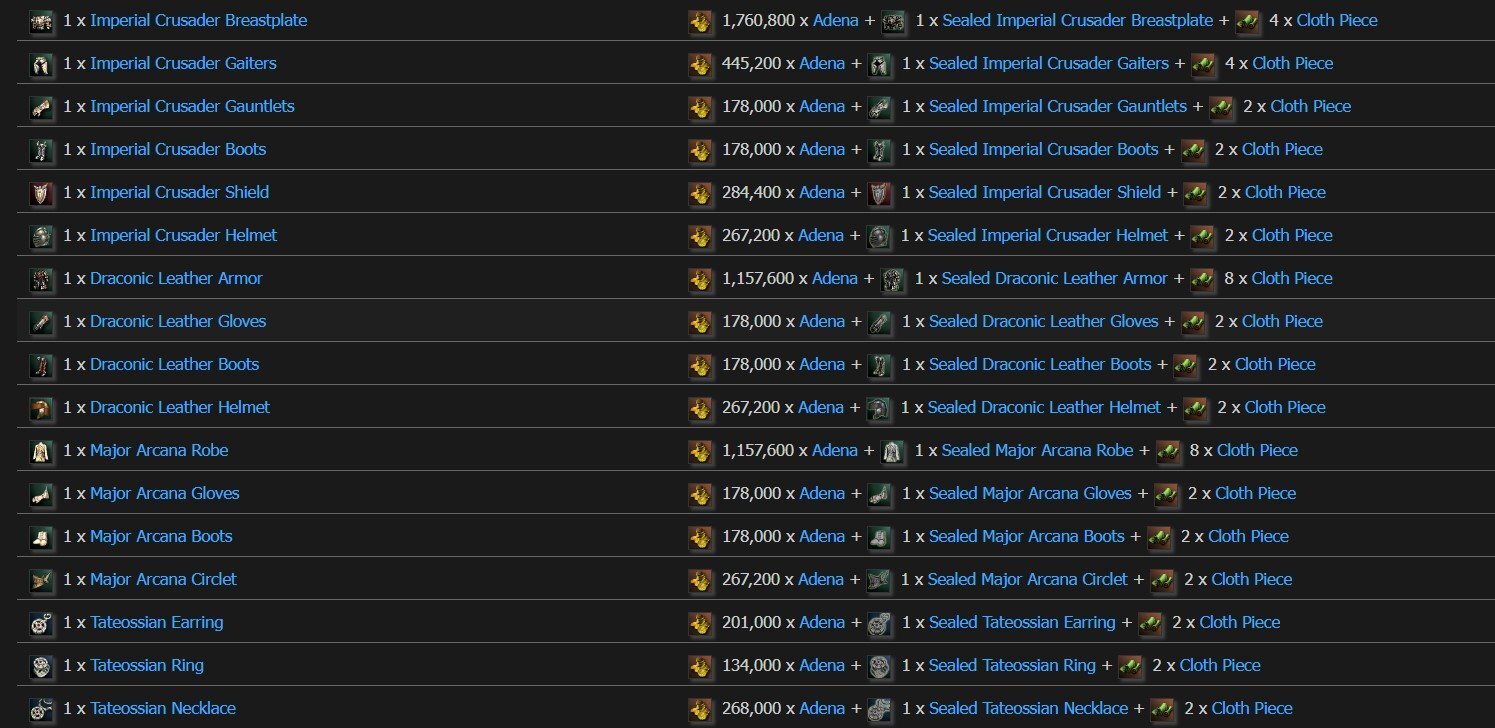The image size is (1495, 728).
Task: Open the Tateossian Earring link
Action: (x=157, y=622)
